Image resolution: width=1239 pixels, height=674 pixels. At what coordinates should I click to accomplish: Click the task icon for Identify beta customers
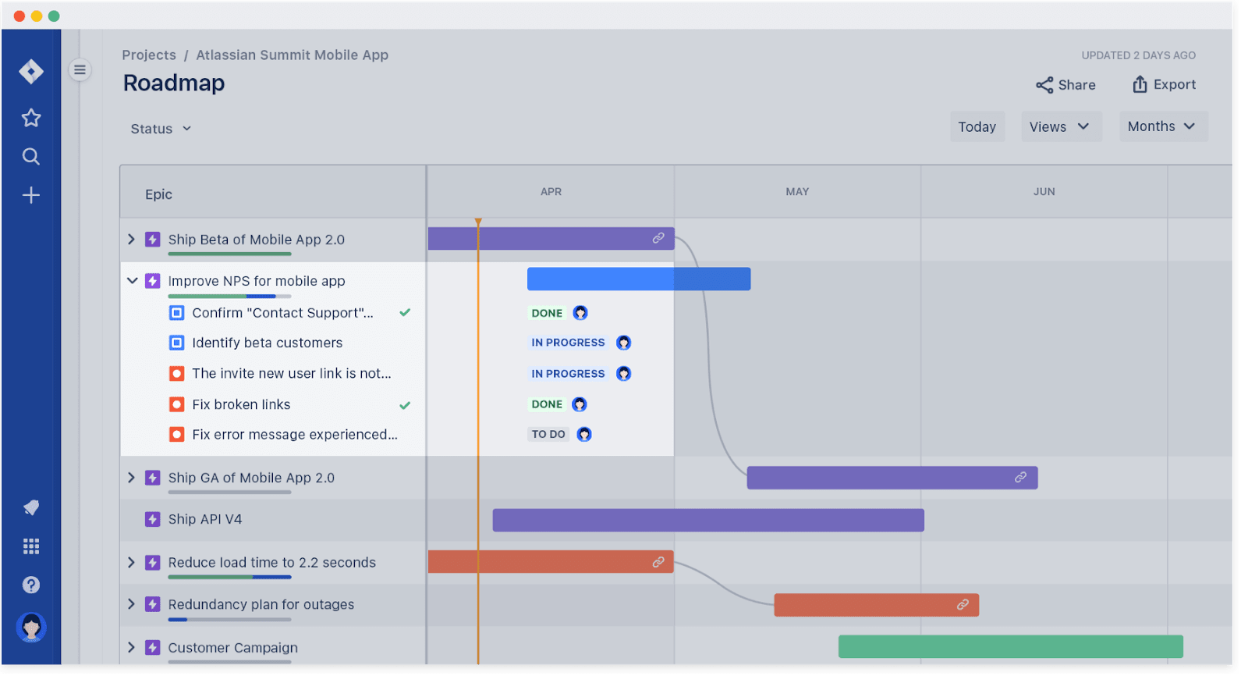(177, 343)
